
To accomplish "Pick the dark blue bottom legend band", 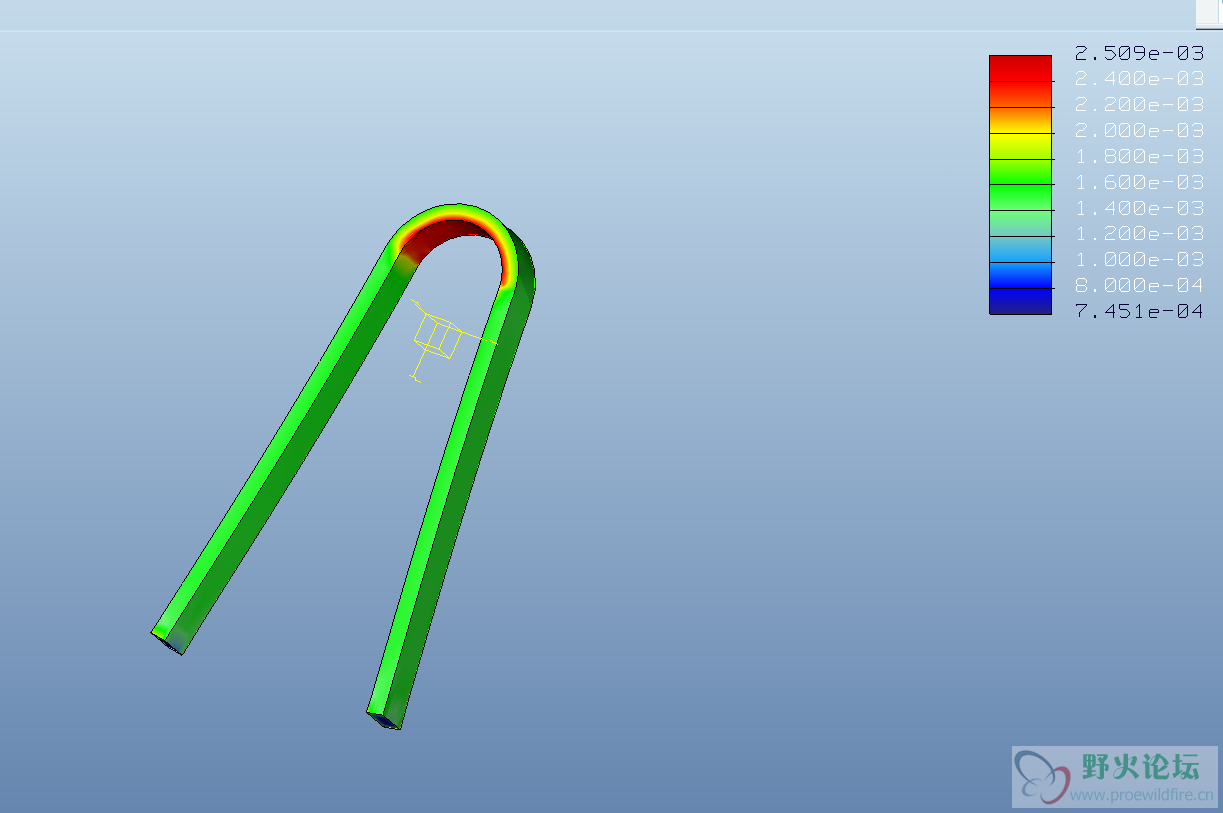I will point(1020,301).
